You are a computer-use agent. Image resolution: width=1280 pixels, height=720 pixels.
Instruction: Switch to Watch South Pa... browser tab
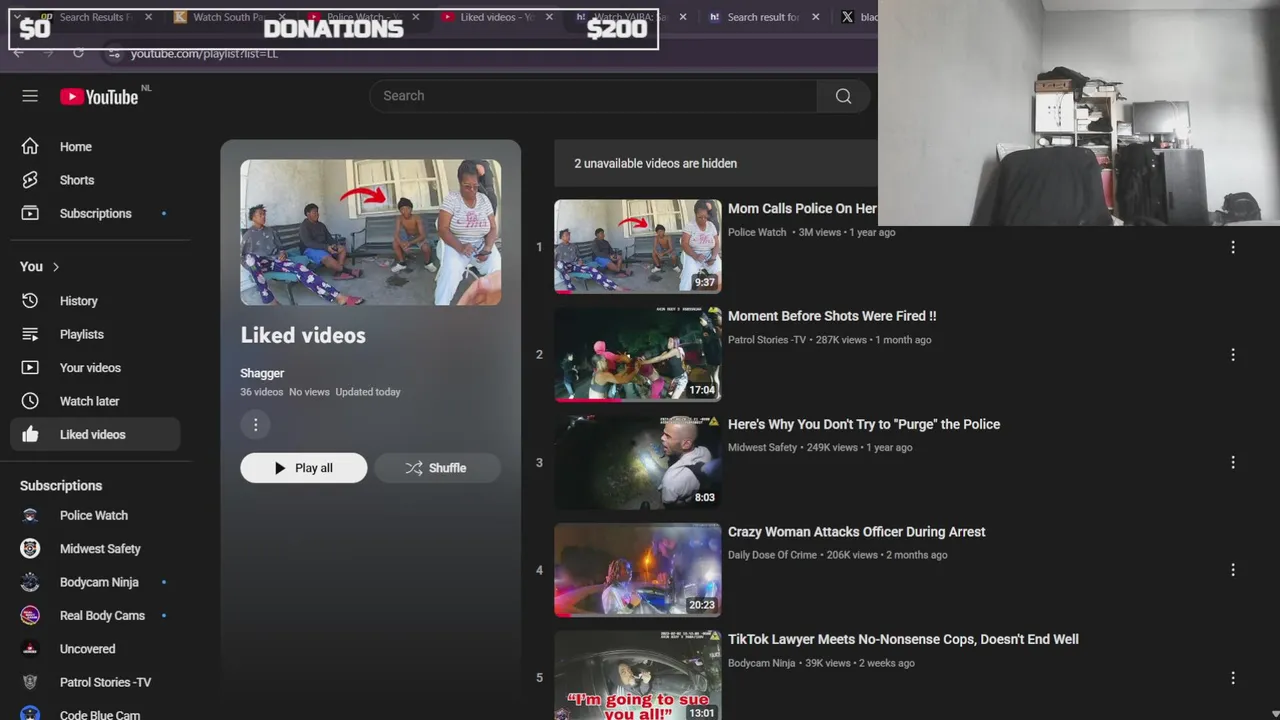(x=228, y=17)
